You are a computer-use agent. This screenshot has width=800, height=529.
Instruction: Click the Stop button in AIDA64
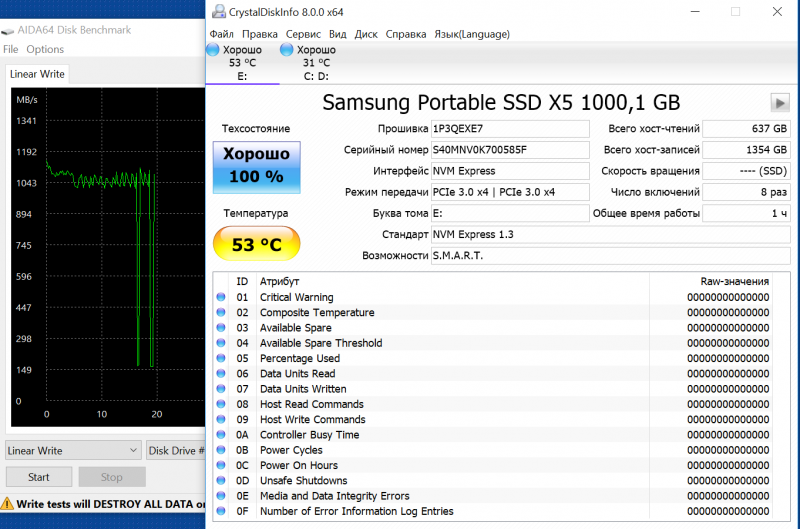point(112,477)
